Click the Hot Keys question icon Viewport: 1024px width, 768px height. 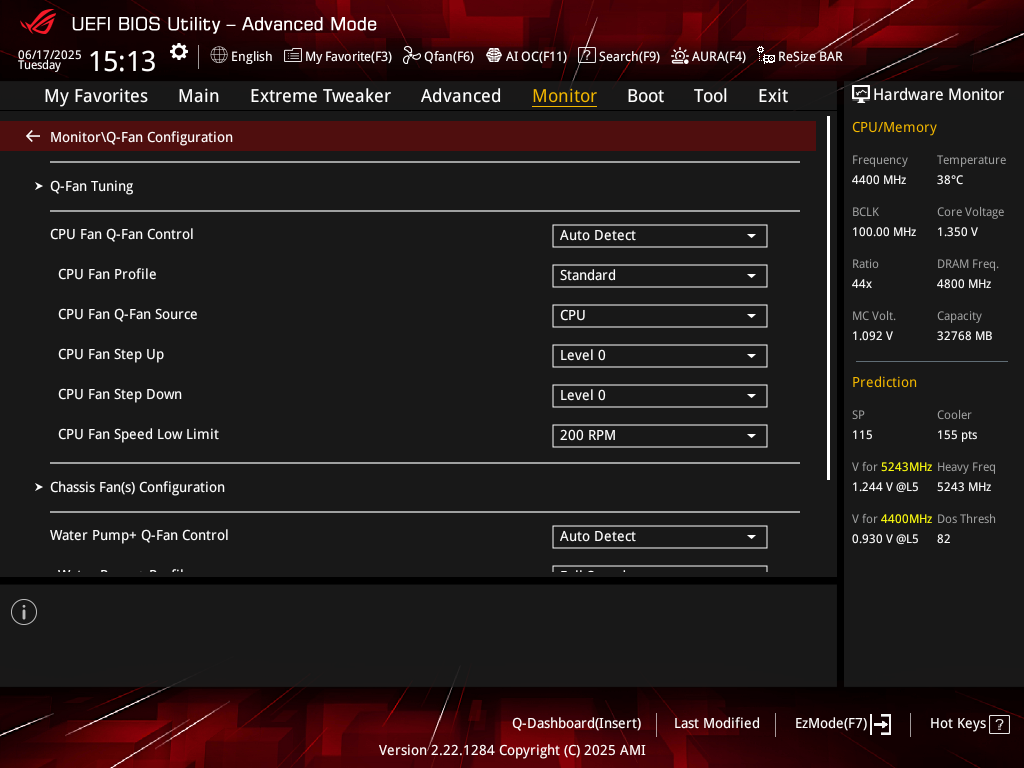(999, 724)
